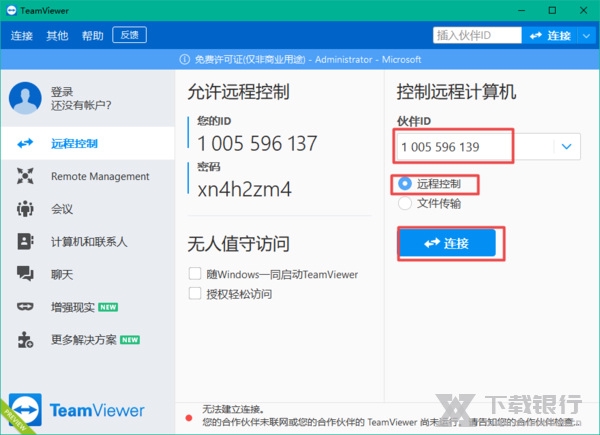Click the user avatar icon
The width and height of the screenshot is (600, 435).
point(25,98)
